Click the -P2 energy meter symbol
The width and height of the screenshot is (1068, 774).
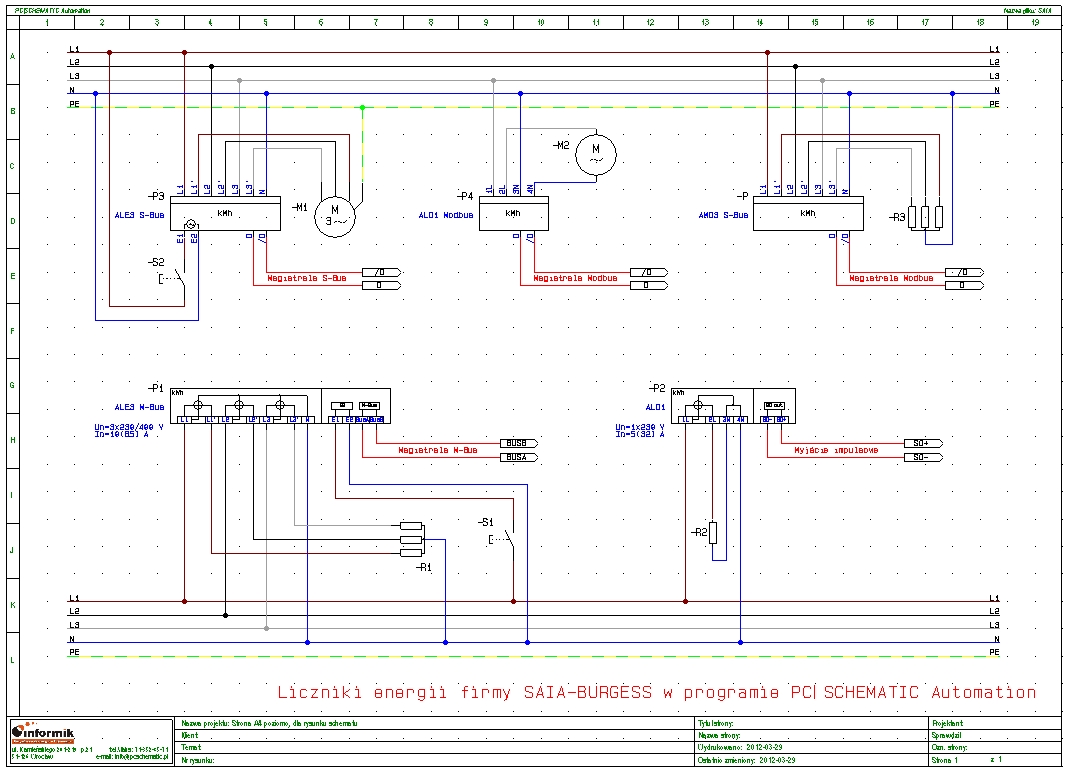[733, 406]
